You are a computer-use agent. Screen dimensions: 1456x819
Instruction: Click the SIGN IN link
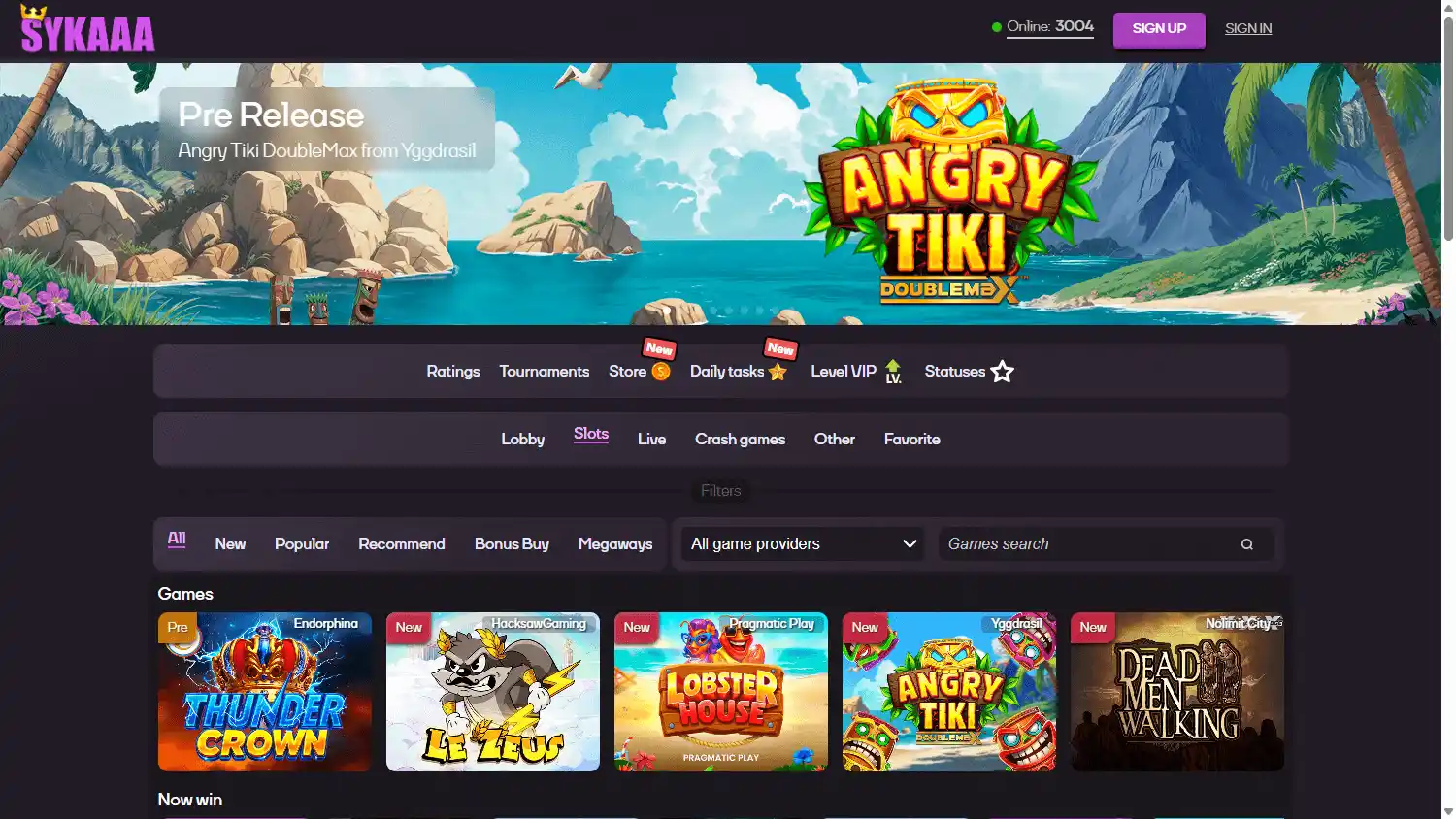point(1248,29)
